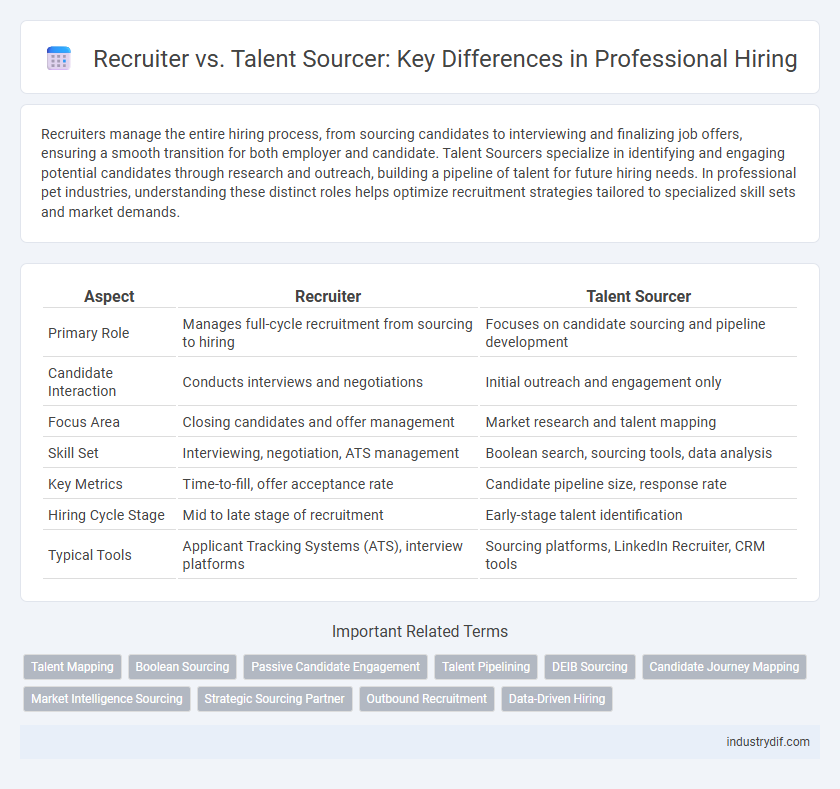Viewport: 840px width, 789px height.
Task: Click 'Interviewing, negotiation, ATS management' cell
Action: 328,453
